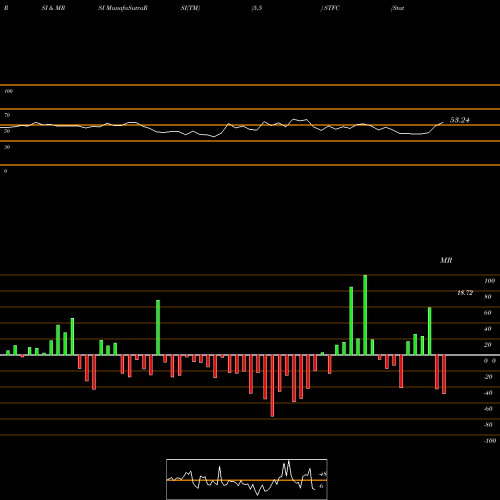Click the MR axis label 40
Screen dimensions: 500x500
(x=488, y=329)
